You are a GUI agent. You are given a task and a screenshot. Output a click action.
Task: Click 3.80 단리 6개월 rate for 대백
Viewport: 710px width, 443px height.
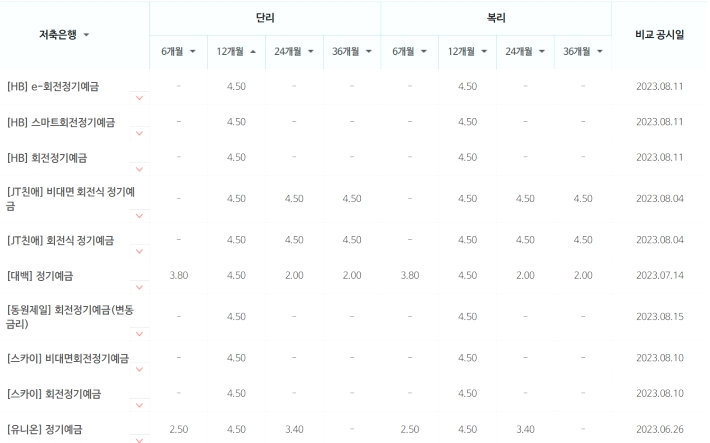pyautogui.click(x=178, y=275)
